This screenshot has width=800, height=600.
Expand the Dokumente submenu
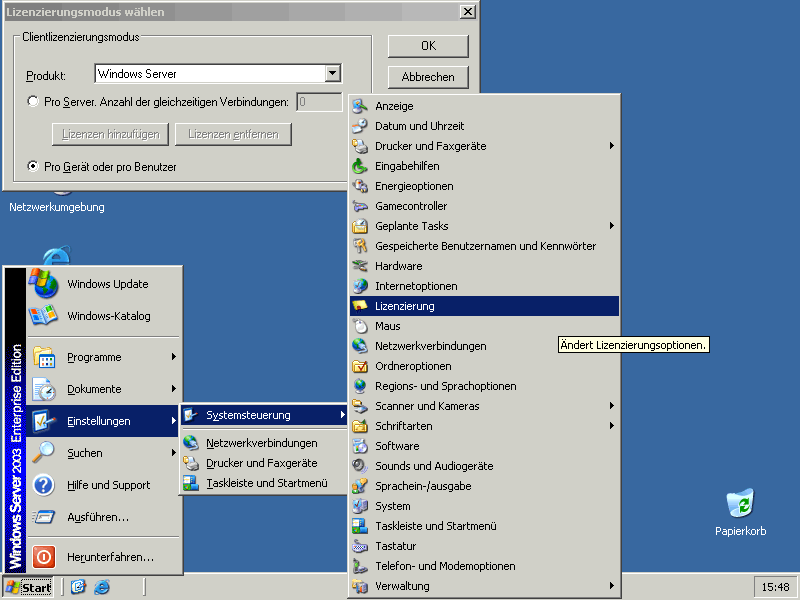click(x=174, y=389)
